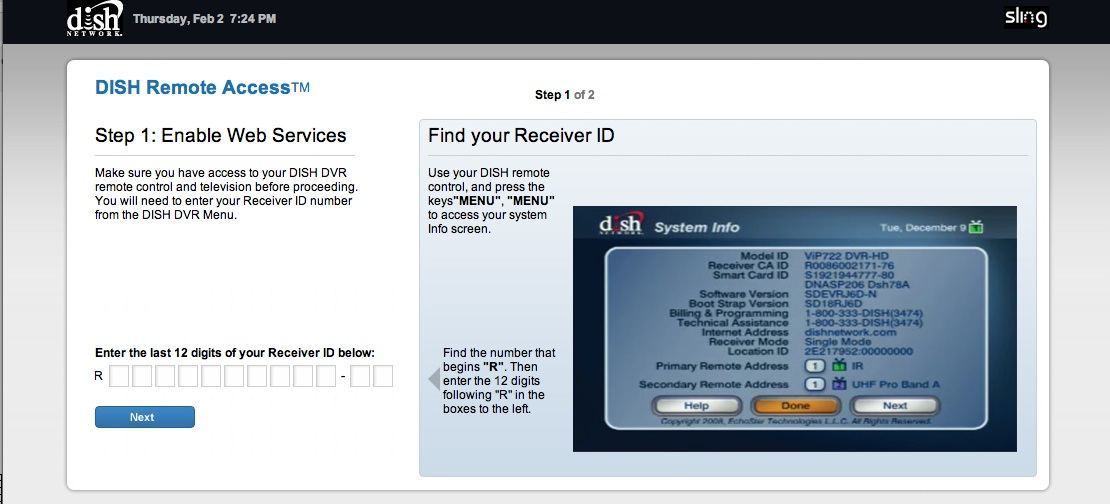The width and height of the screenshot is (1110, 504).
Task: Click orange Done button in System Info screenshot
Action: point(795,406)
